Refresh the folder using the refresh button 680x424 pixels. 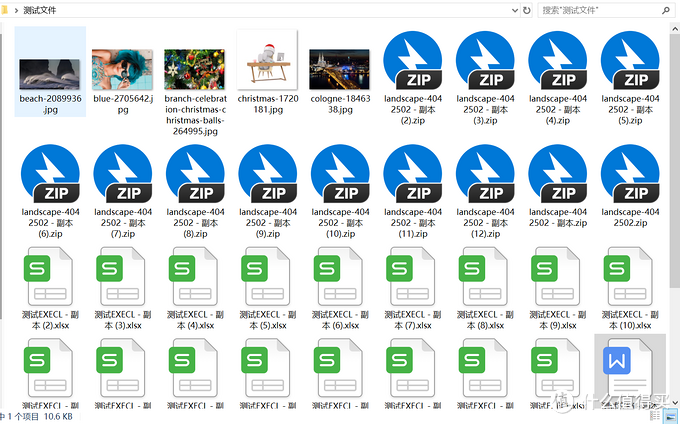coord(526,10)
